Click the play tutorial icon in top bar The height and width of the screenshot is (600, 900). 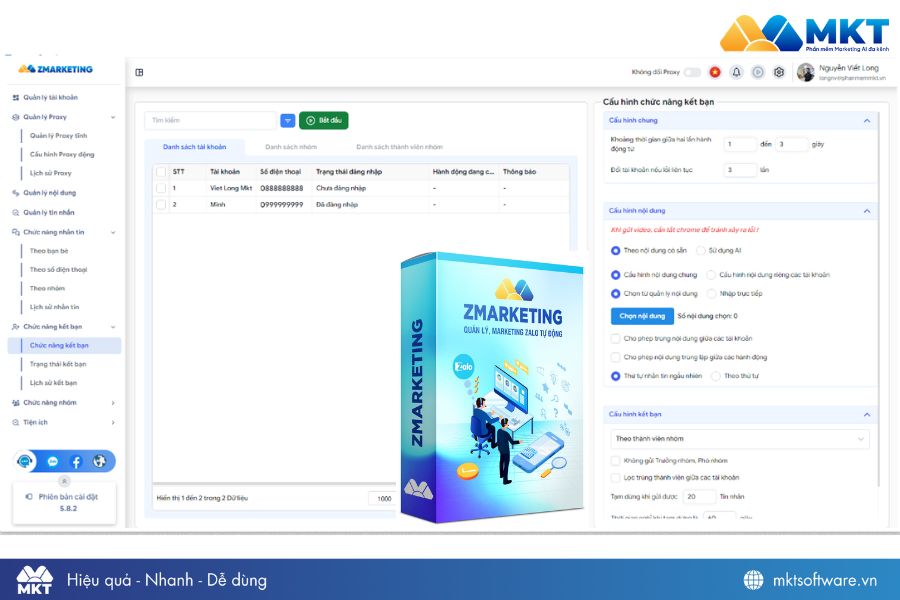758,72
